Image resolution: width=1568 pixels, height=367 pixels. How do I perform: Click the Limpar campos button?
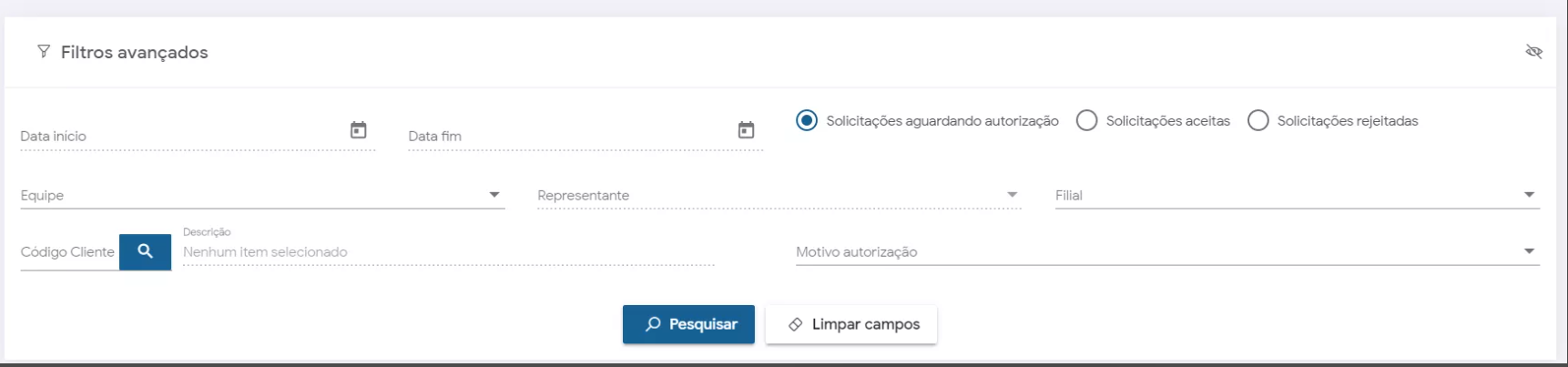point(851,324)
